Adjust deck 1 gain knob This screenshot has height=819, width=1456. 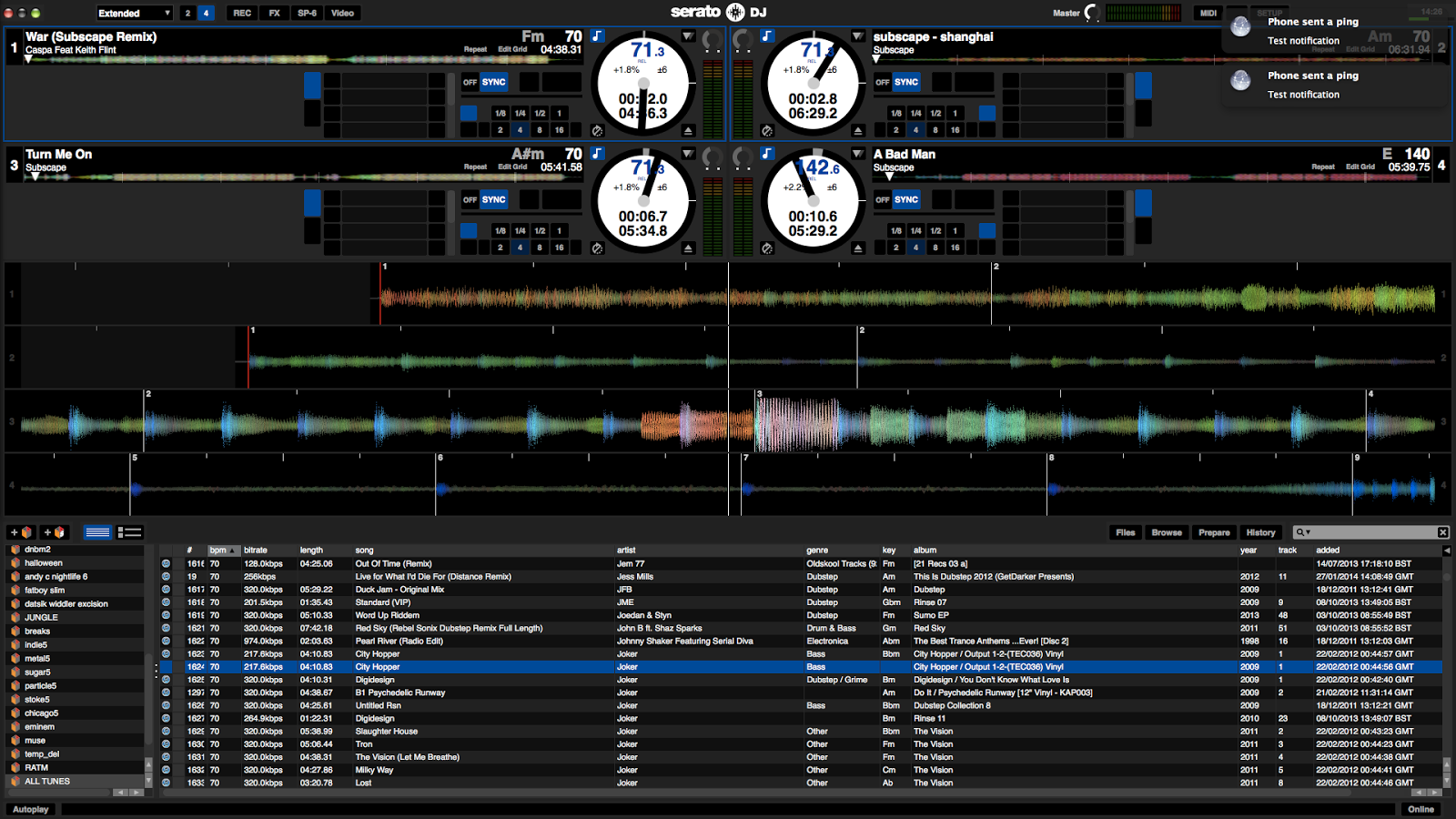(x=712, y=41)
